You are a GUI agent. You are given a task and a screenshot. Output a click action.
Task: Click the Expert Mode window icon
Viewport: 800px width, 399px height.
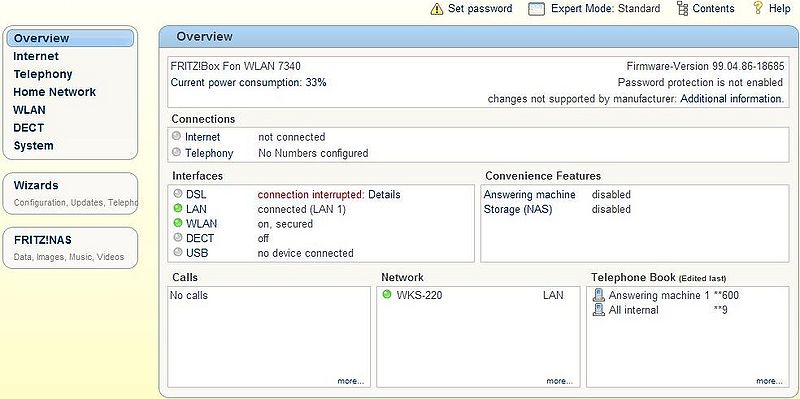click(x=537, y=9)
